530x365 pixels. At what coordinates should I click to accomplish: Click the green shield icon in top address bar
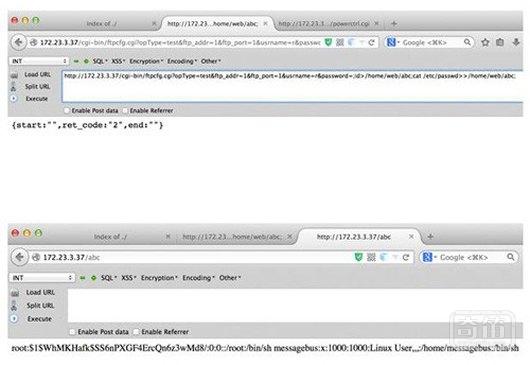(x=328, y=42)
